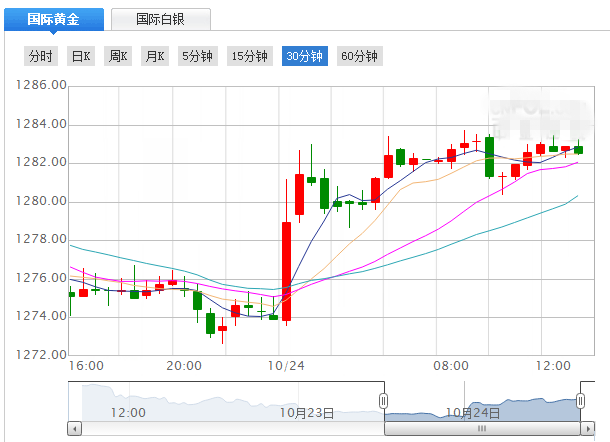Open the 国际白银 tab
Image resolution: width=610 pixels, height=442 pixels.
tap(160, 19)
